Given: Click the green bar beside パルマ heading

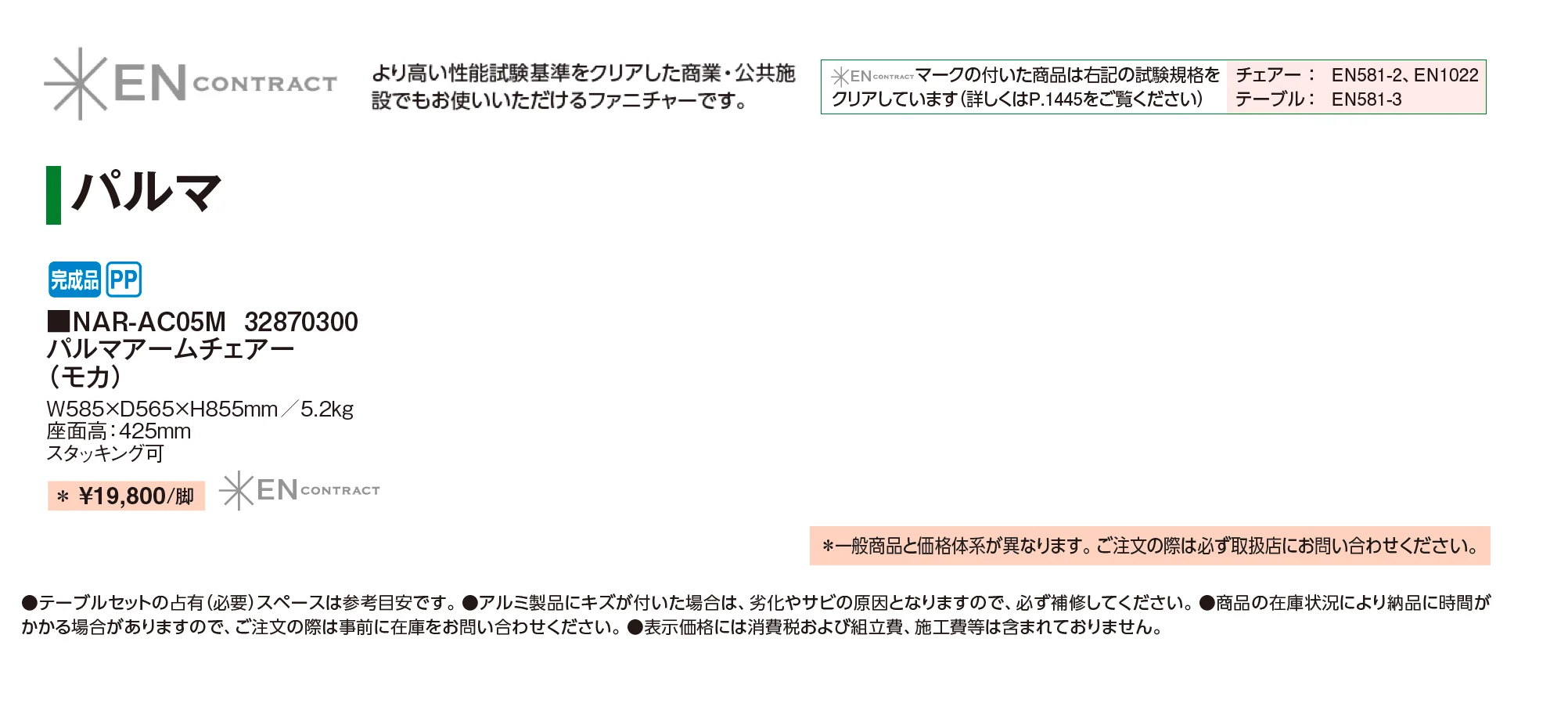Looking at the screenshot, I should pos(53,195).
